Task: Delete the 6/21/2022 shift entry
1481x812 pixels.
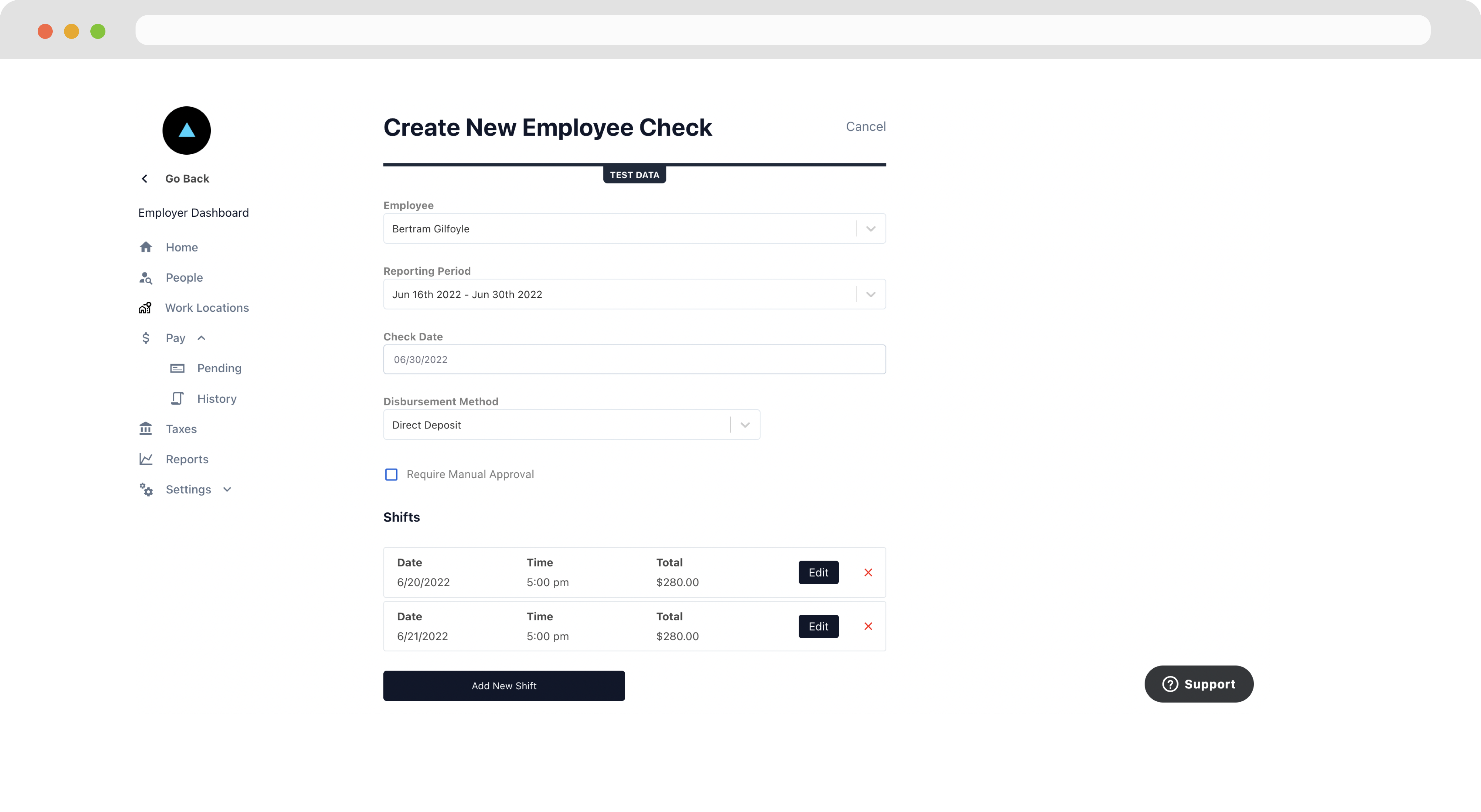Action: 868,626
